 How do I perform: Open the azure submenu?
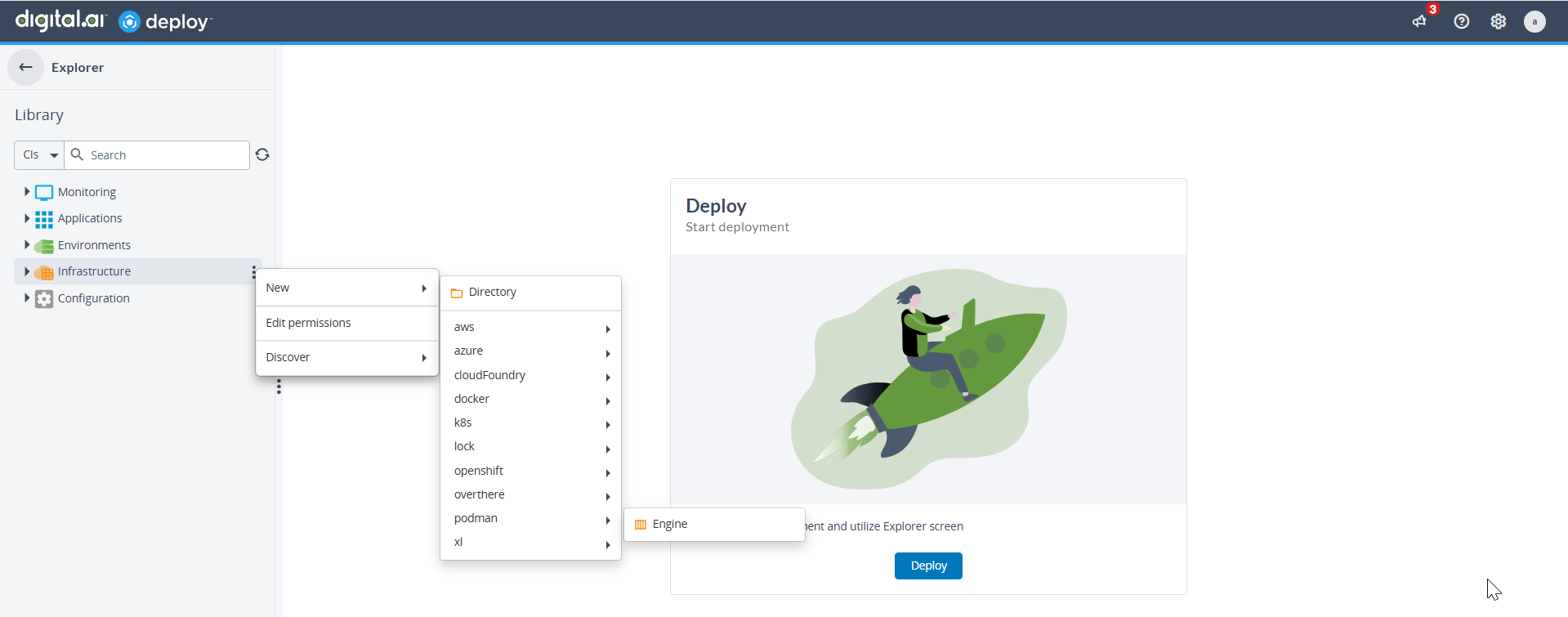[530, 351]
